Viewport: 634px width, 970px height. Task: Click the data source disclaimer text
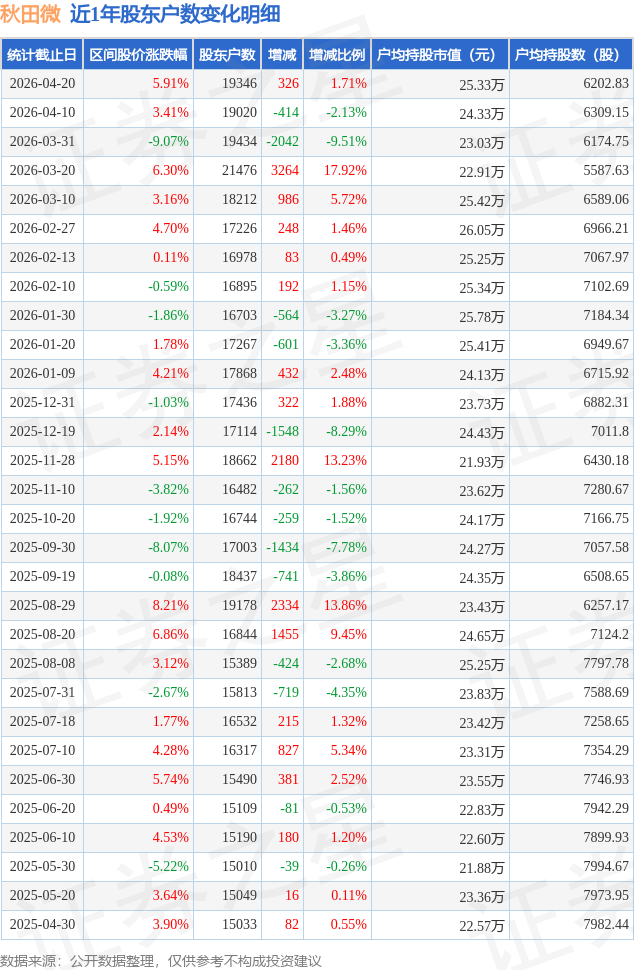(162, 960)
